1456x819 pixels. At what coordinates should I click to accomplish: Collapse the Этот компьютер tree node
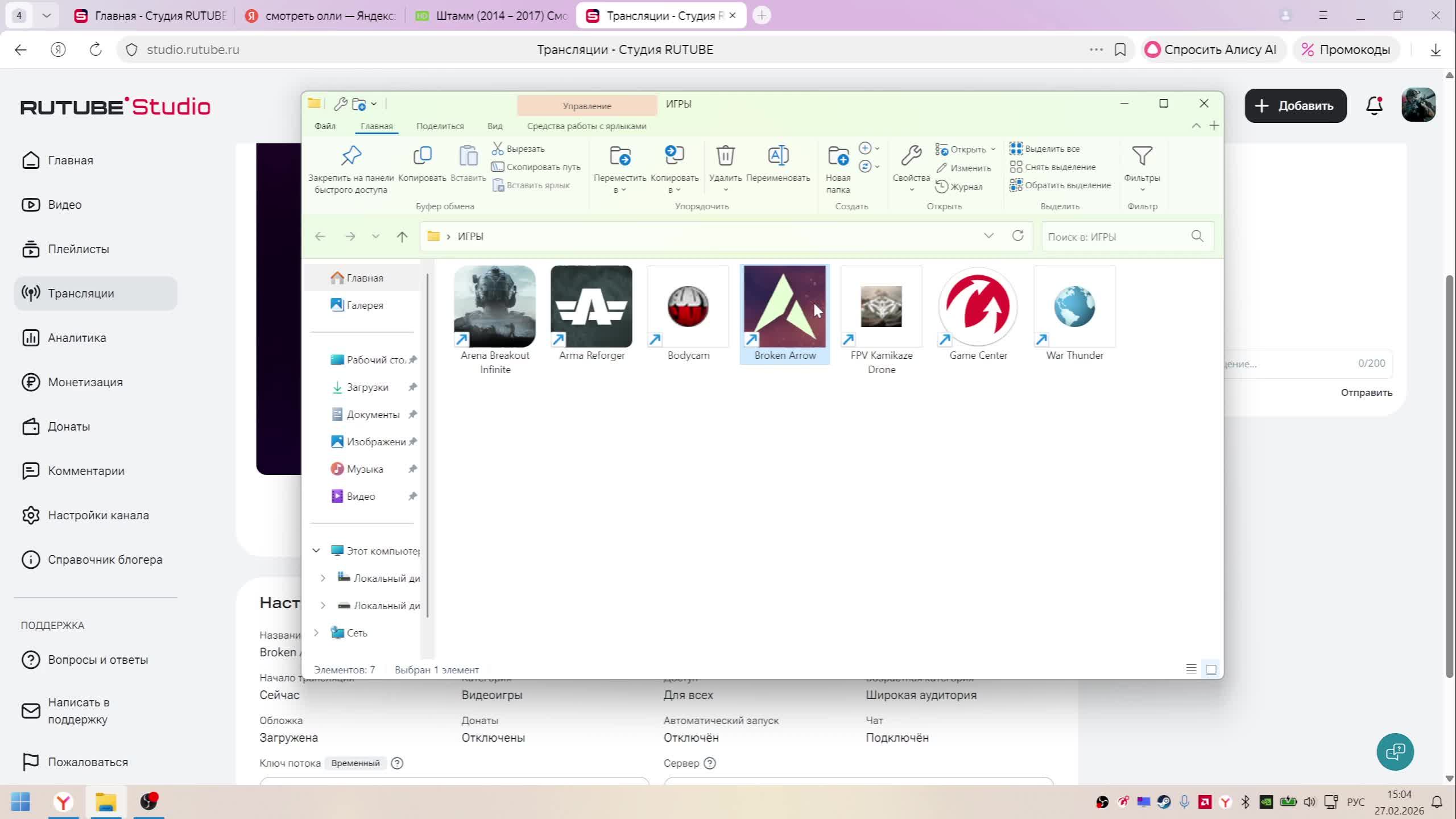(x=316, y=551)
